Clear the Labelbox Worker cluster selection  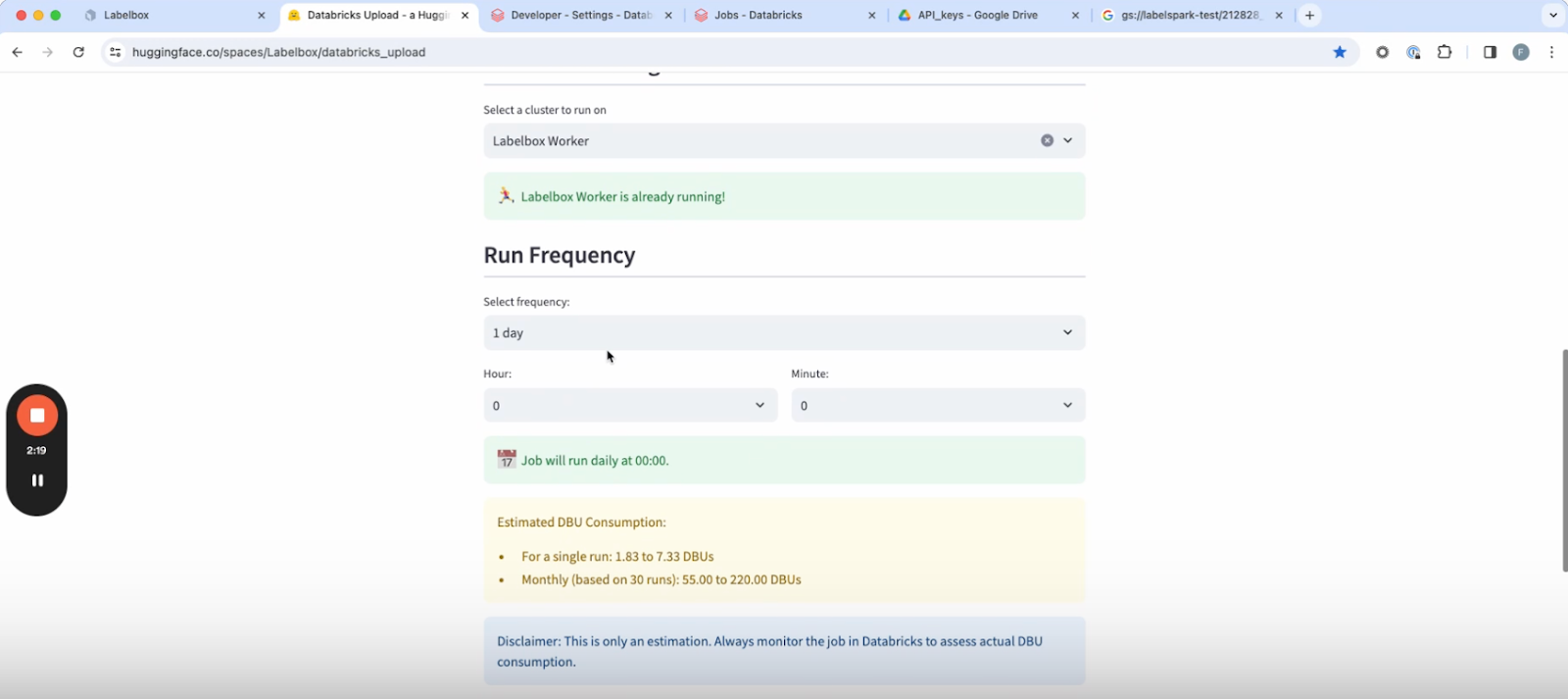pyautogui.click(x=1047, y=140)
